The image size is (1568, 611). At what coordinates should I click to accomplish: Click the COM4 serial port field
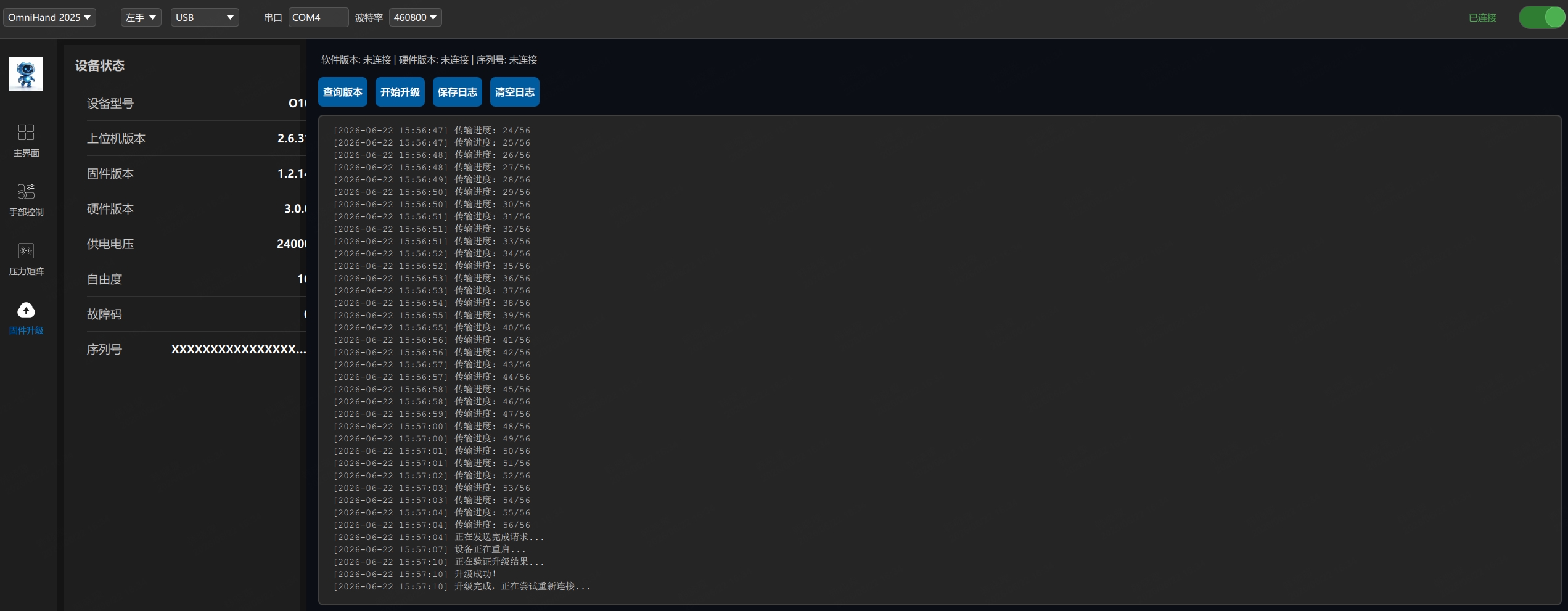pos(318,17)
